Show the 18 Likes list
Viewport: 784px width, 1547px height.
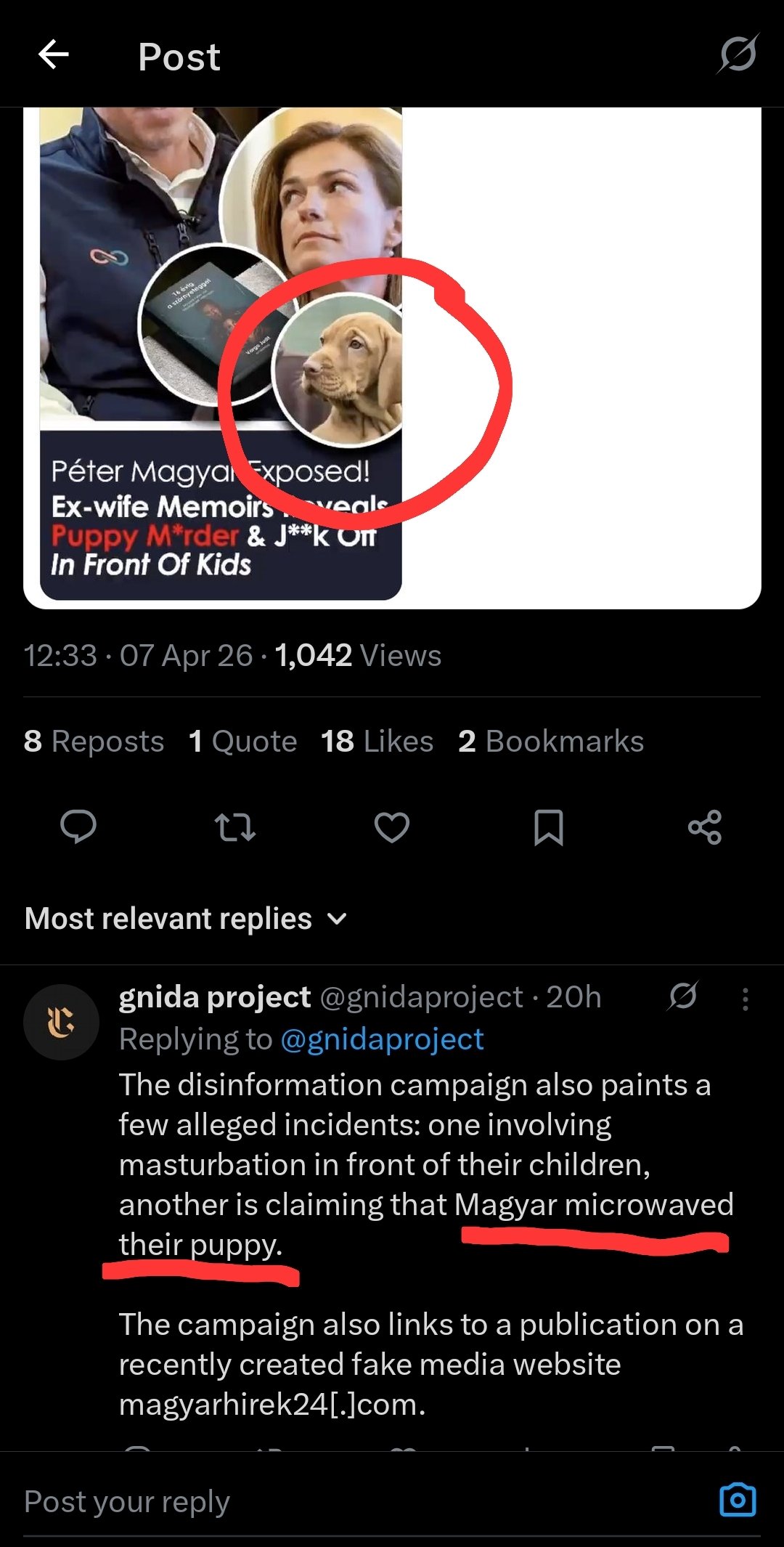(377, 742)
